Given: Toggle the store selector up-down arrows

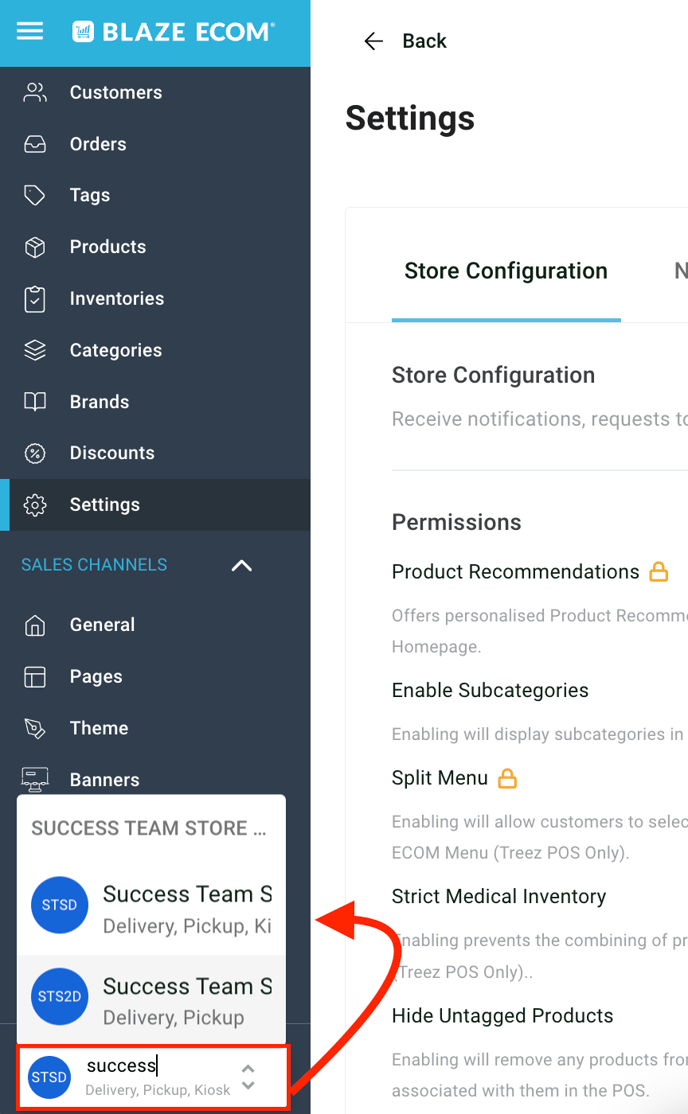Looking at the screenshot, I should click(x=248, y=1077).
